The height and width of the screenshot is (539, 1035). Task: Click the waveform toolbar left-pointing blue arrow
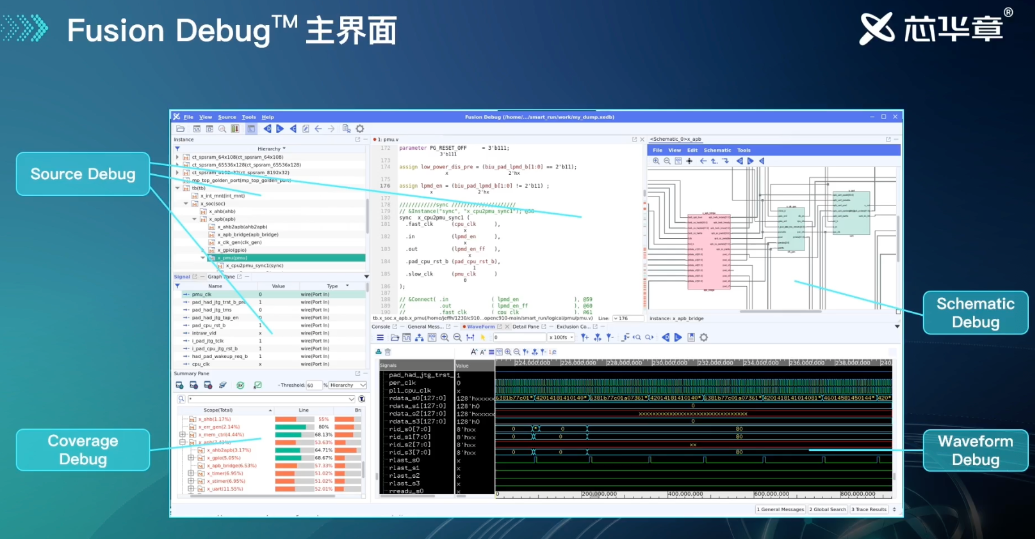pyautogui.click(x=665, y=337)
